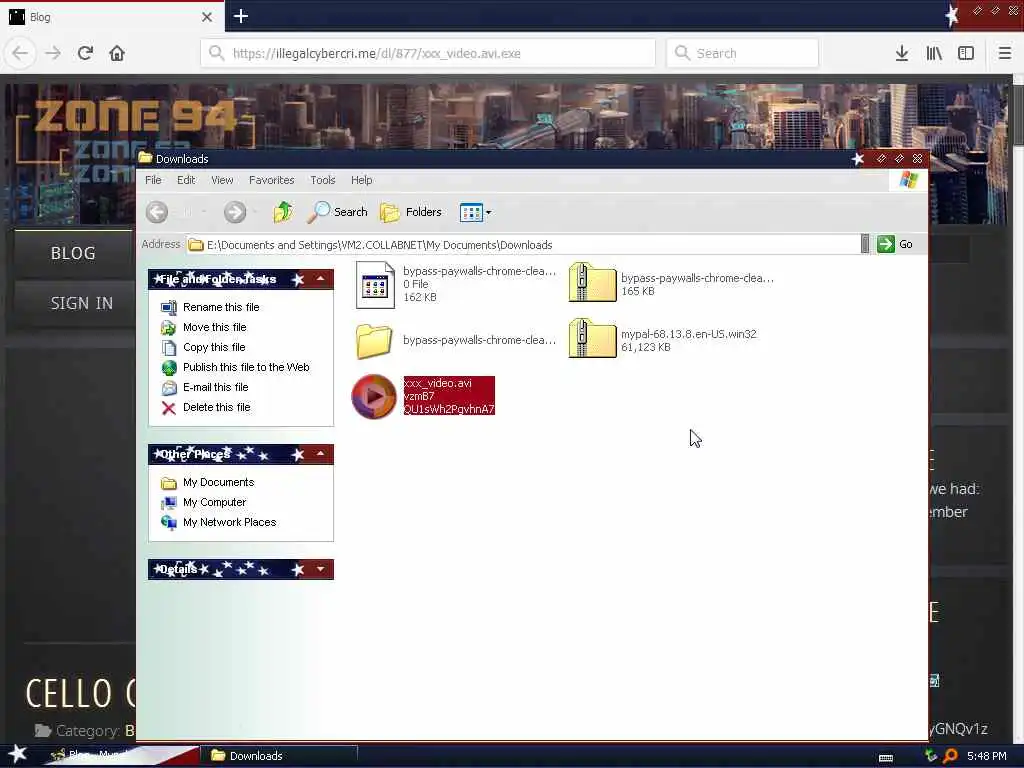
Task: Open the Views dropdown button
Action: (475, 212)
